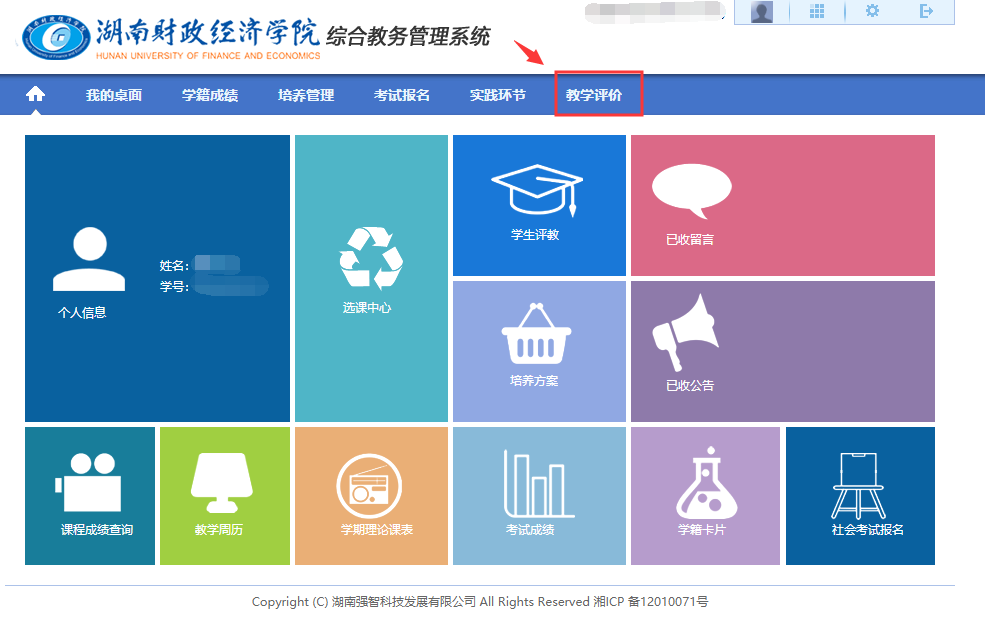This screenshot has width=985, height=618.
Task: Open 已收留言 received messages
Action: coord(782,205)
